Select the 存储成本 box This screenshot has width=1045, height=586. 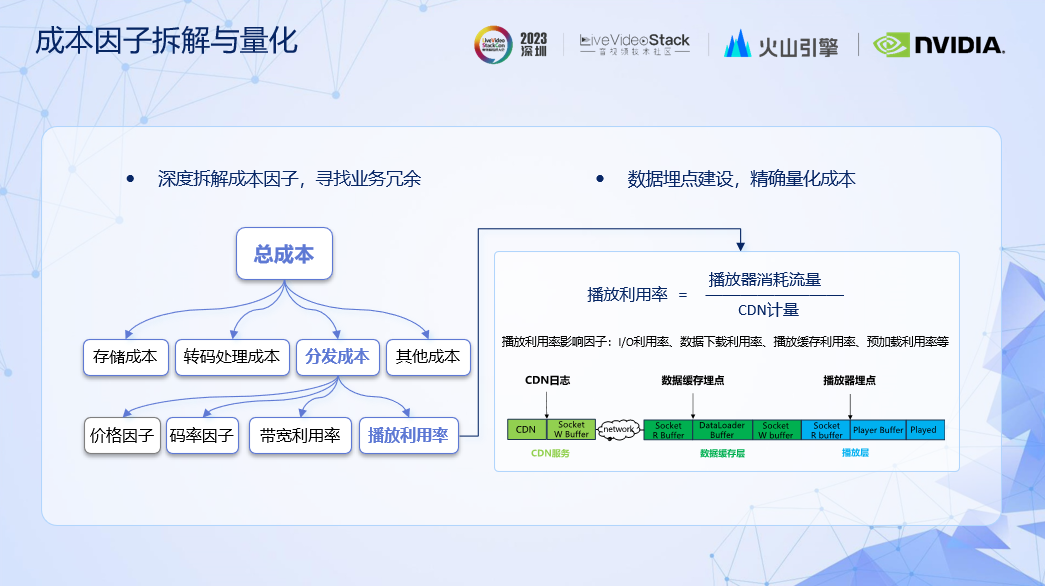click(125, 356)
